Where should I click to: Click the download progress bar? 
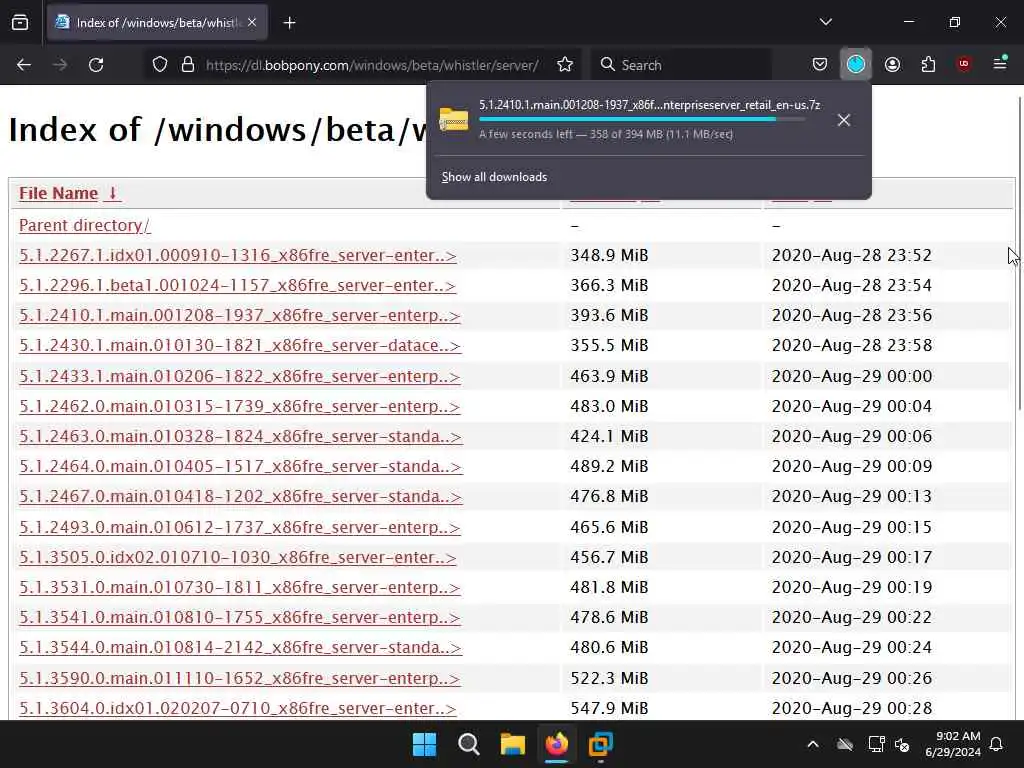click(642, 119)
